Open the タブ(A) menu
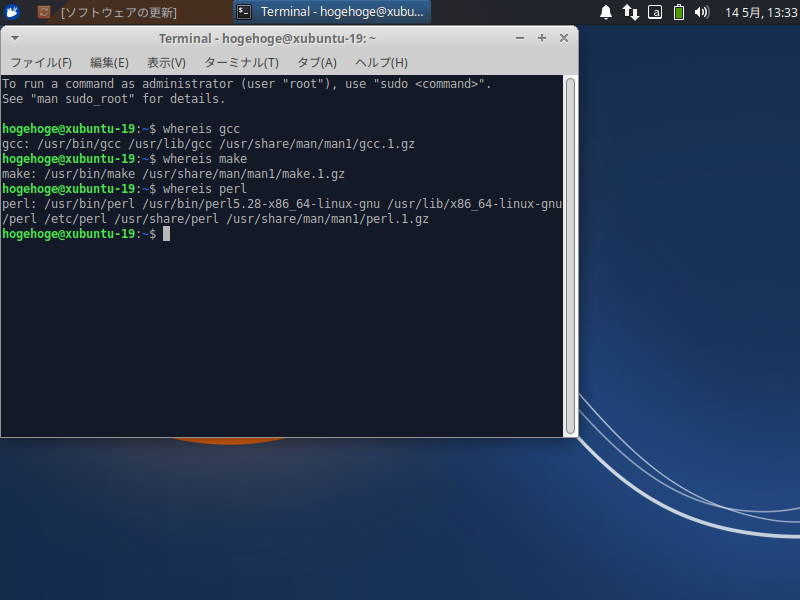This screenshot has height=600, width=800. click(317, 63)
